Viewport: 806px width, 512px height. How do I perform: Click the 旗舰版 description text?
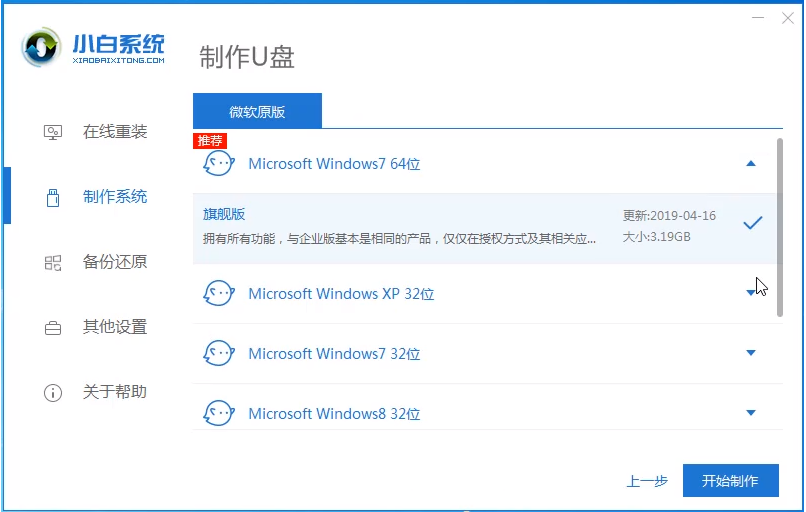point(399,239)
